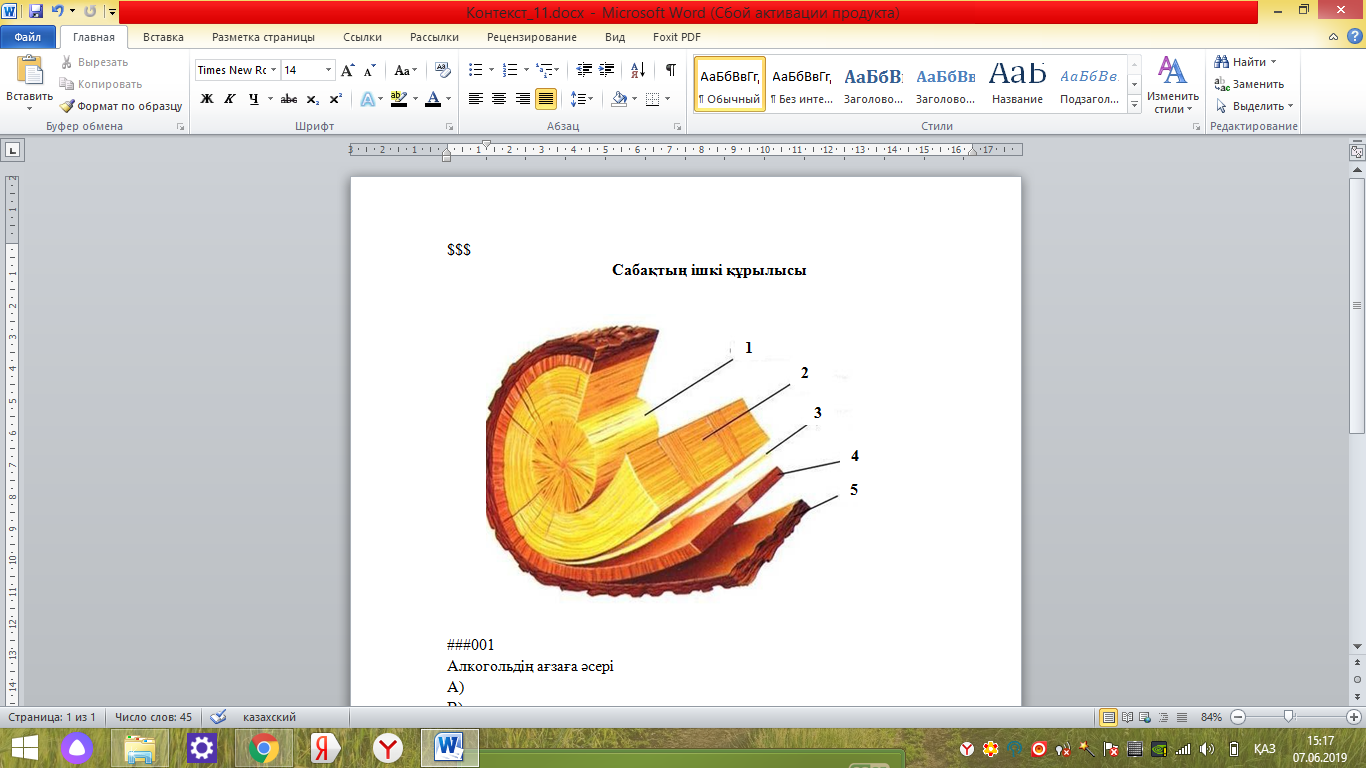Viewport: 1366px width, 768px height.
Task: Show or hide paragraph marks (¶)
Action: point(670,70)
